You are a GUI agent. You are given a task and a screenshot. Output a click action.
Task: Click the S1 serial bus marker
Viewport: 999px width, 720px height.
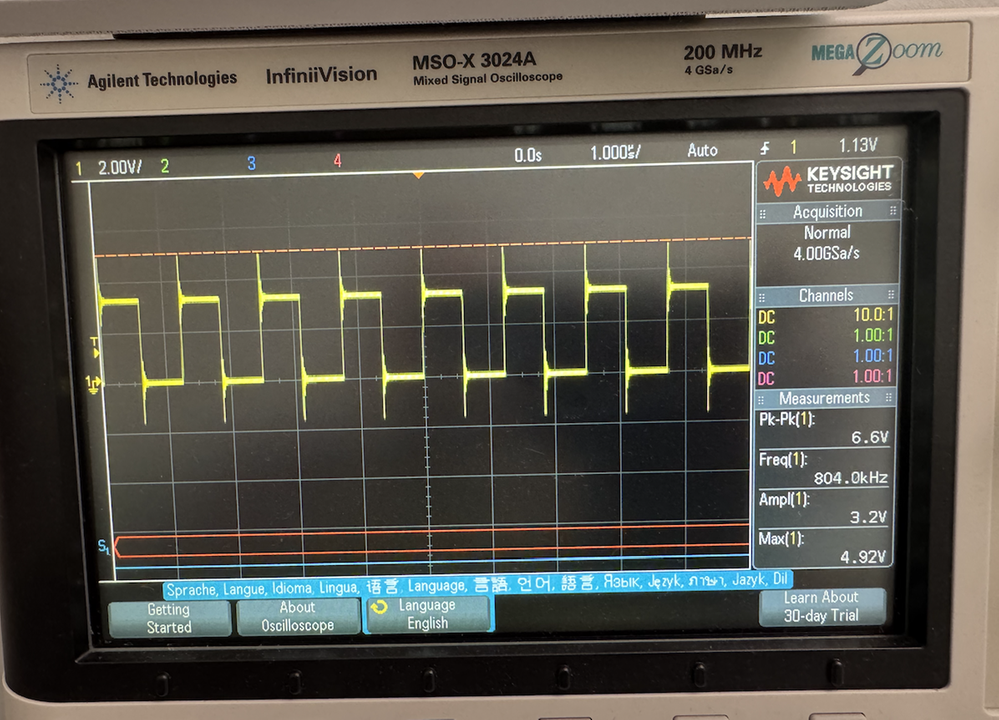104,547
